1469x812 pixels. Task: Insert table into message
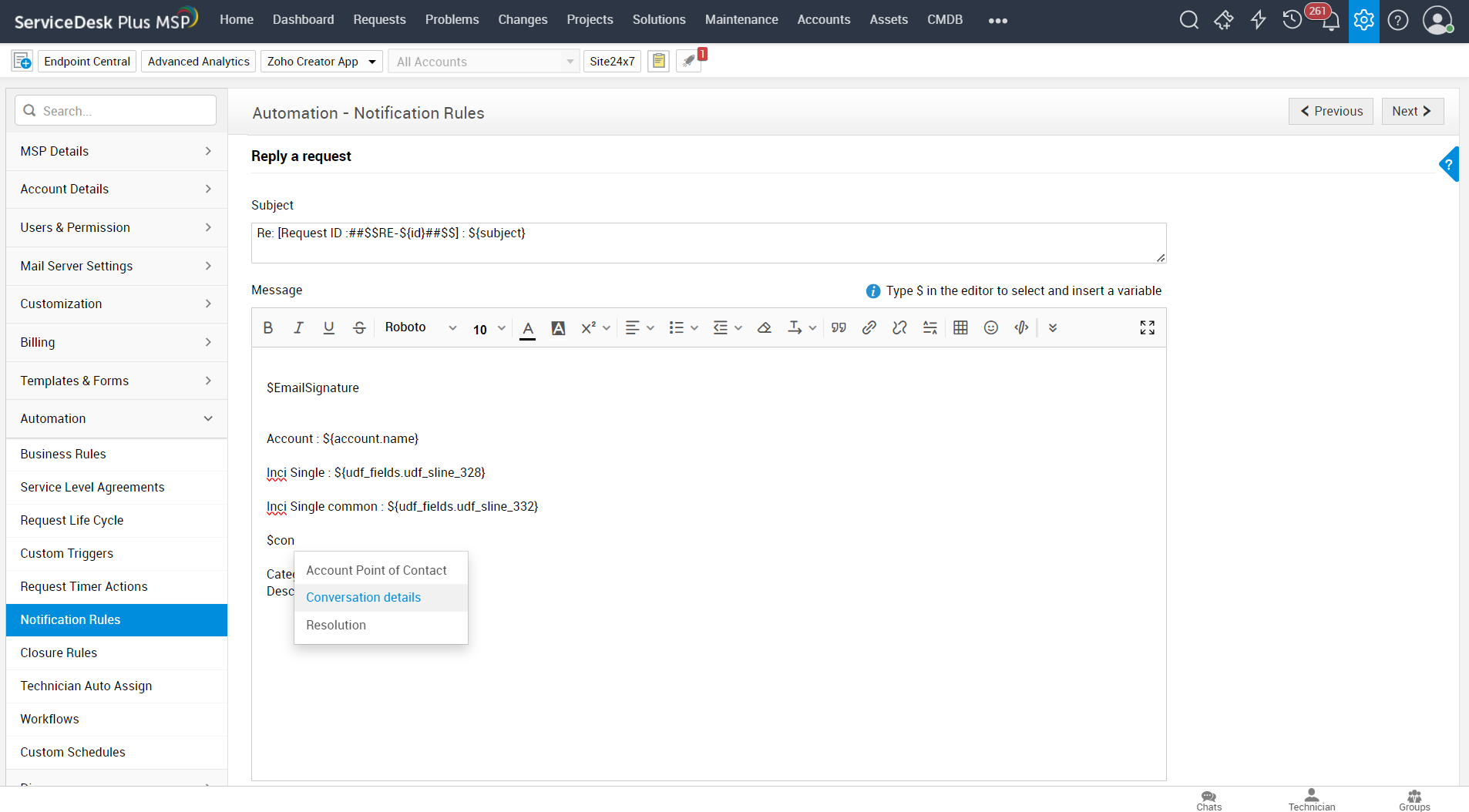960,328
